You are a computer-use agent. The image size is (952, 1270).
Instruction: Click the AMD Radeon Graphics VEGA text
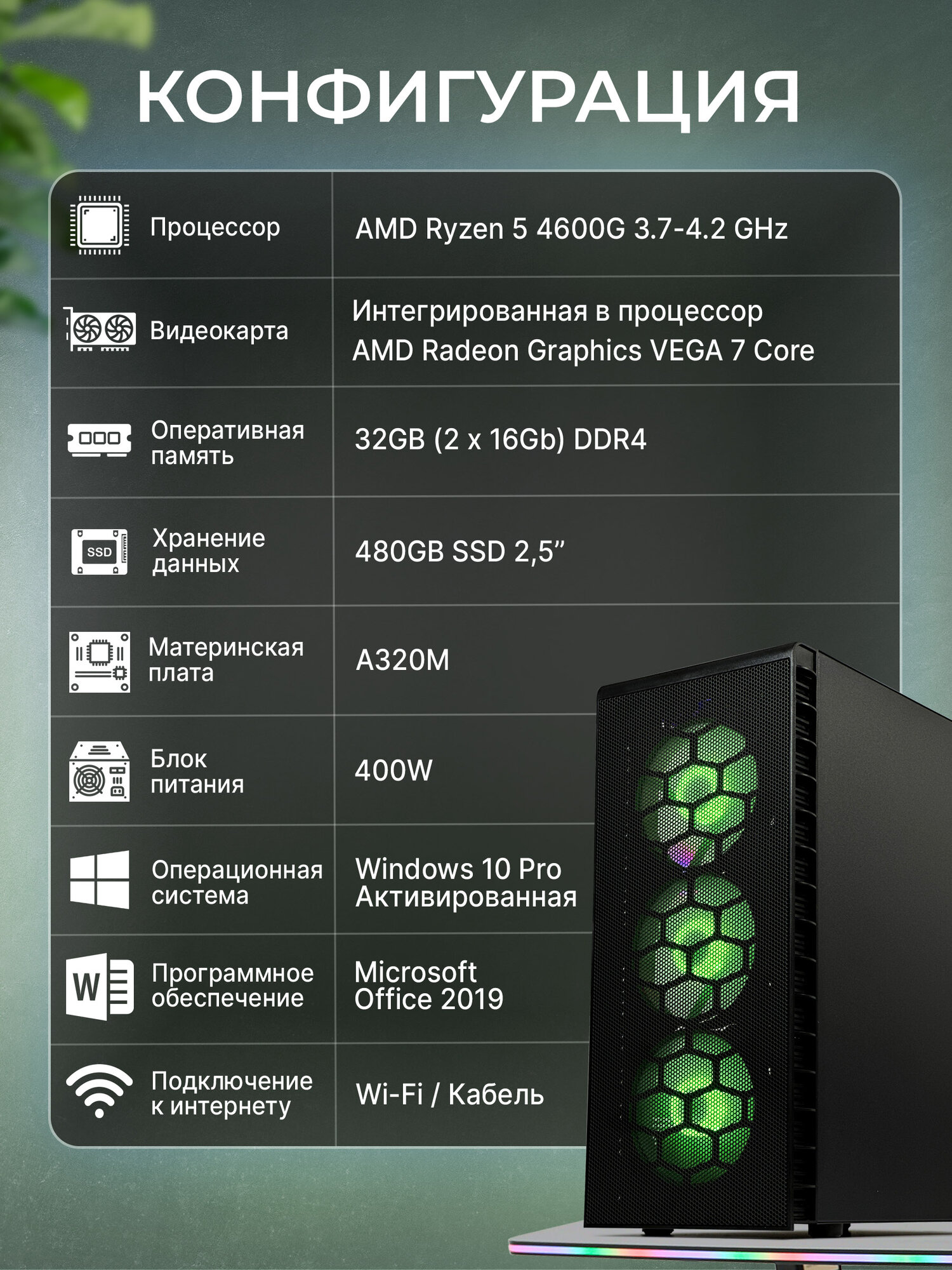point(538,351)
